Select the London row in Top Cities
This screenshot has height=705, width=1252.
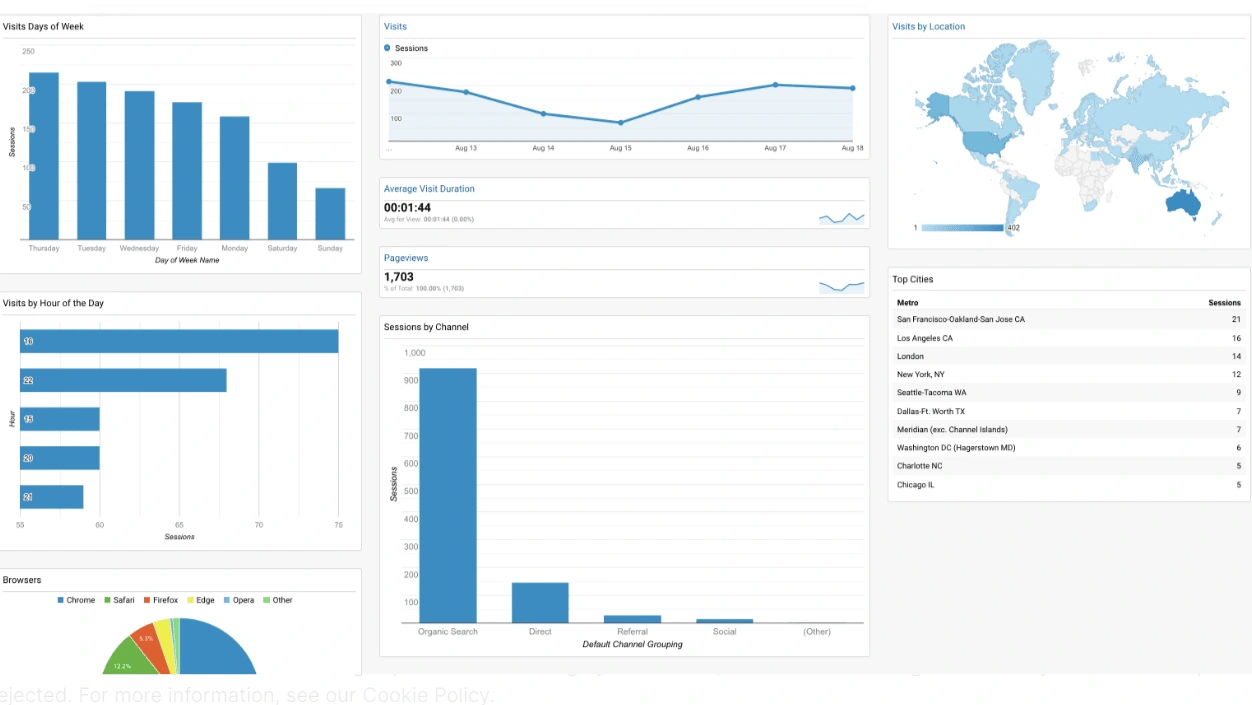pos(1068,356)
